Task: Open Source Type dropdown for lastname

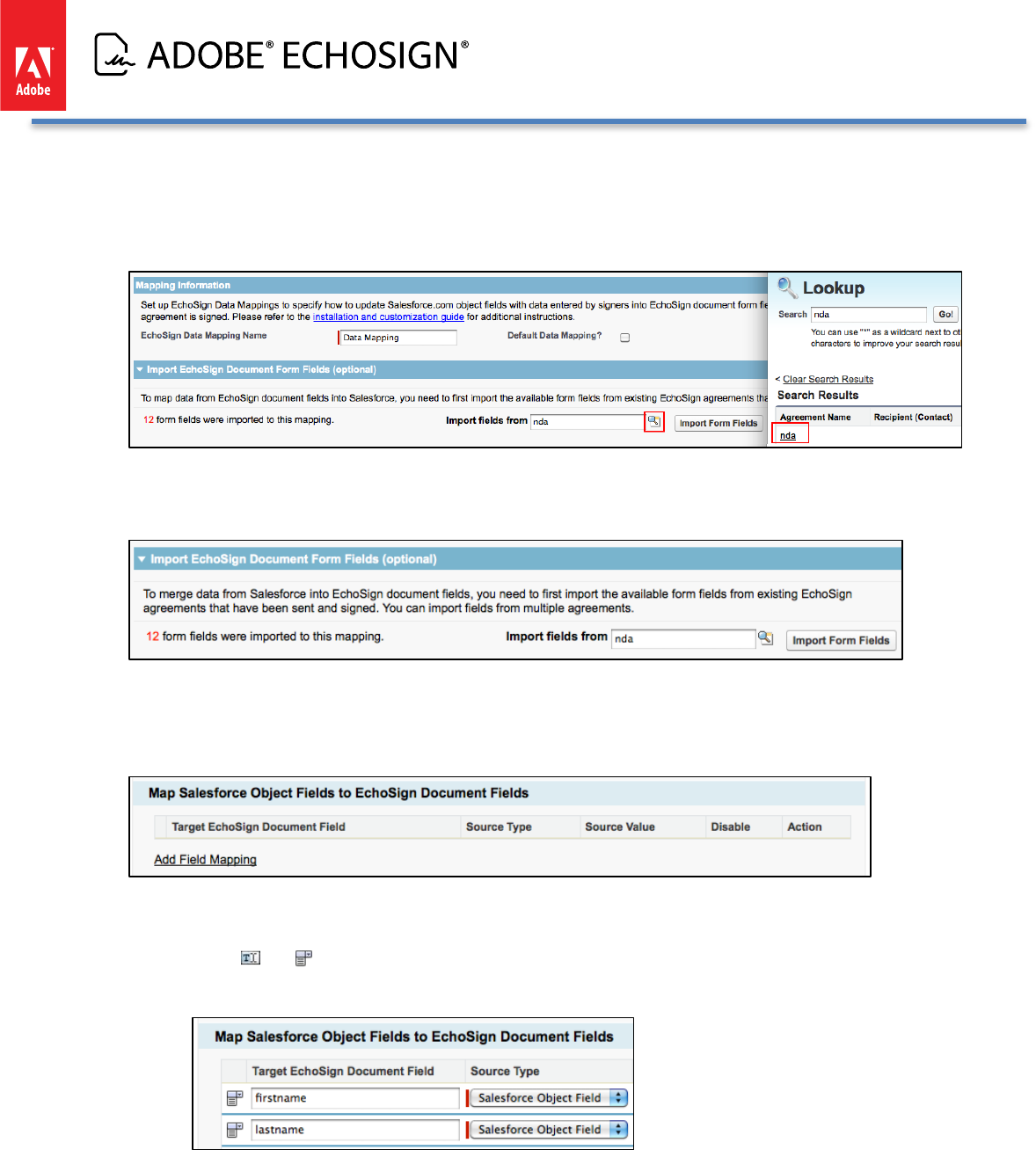Action: (x=549, y=1130)
